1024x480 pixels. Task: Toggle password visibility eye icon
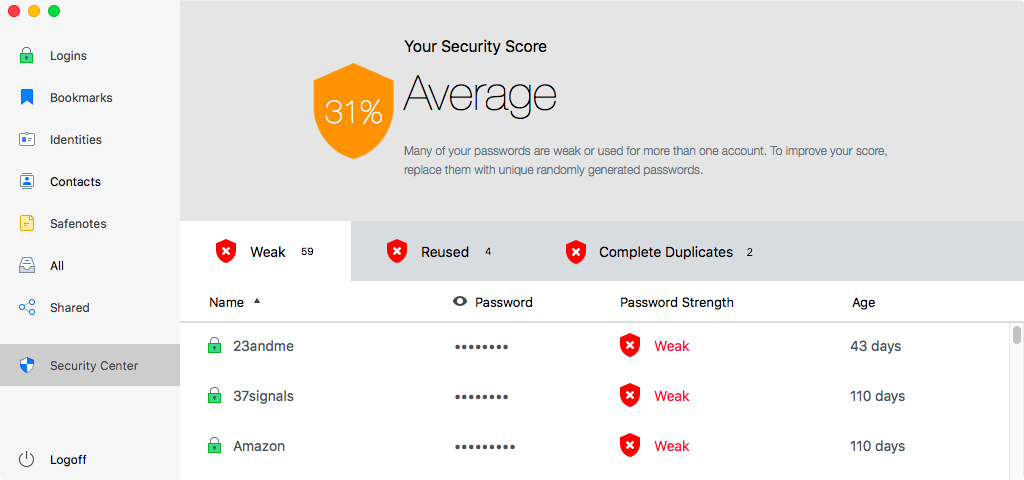460,301
